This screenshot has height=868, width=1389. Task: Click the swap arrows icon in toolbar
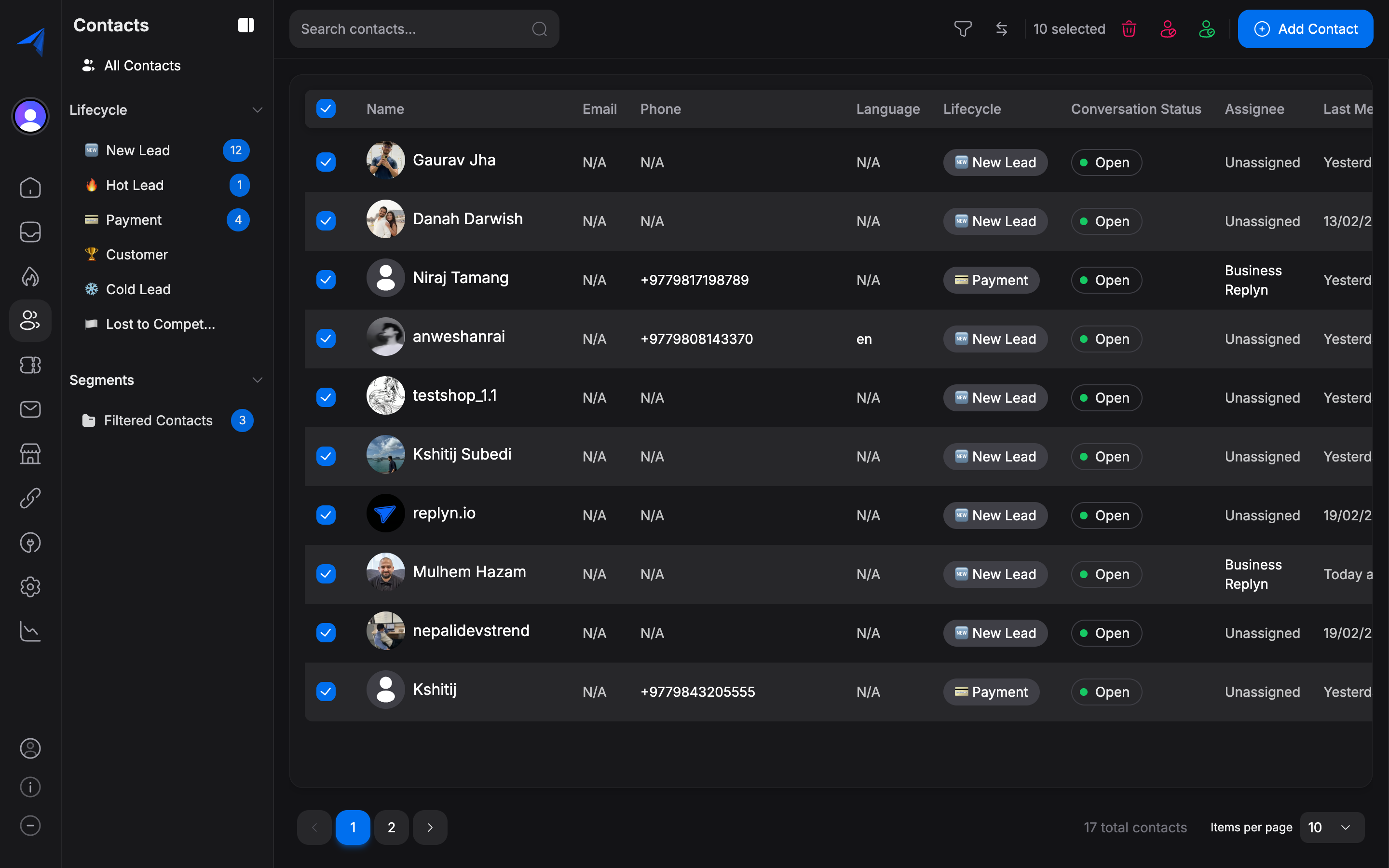coord(1002,29)
